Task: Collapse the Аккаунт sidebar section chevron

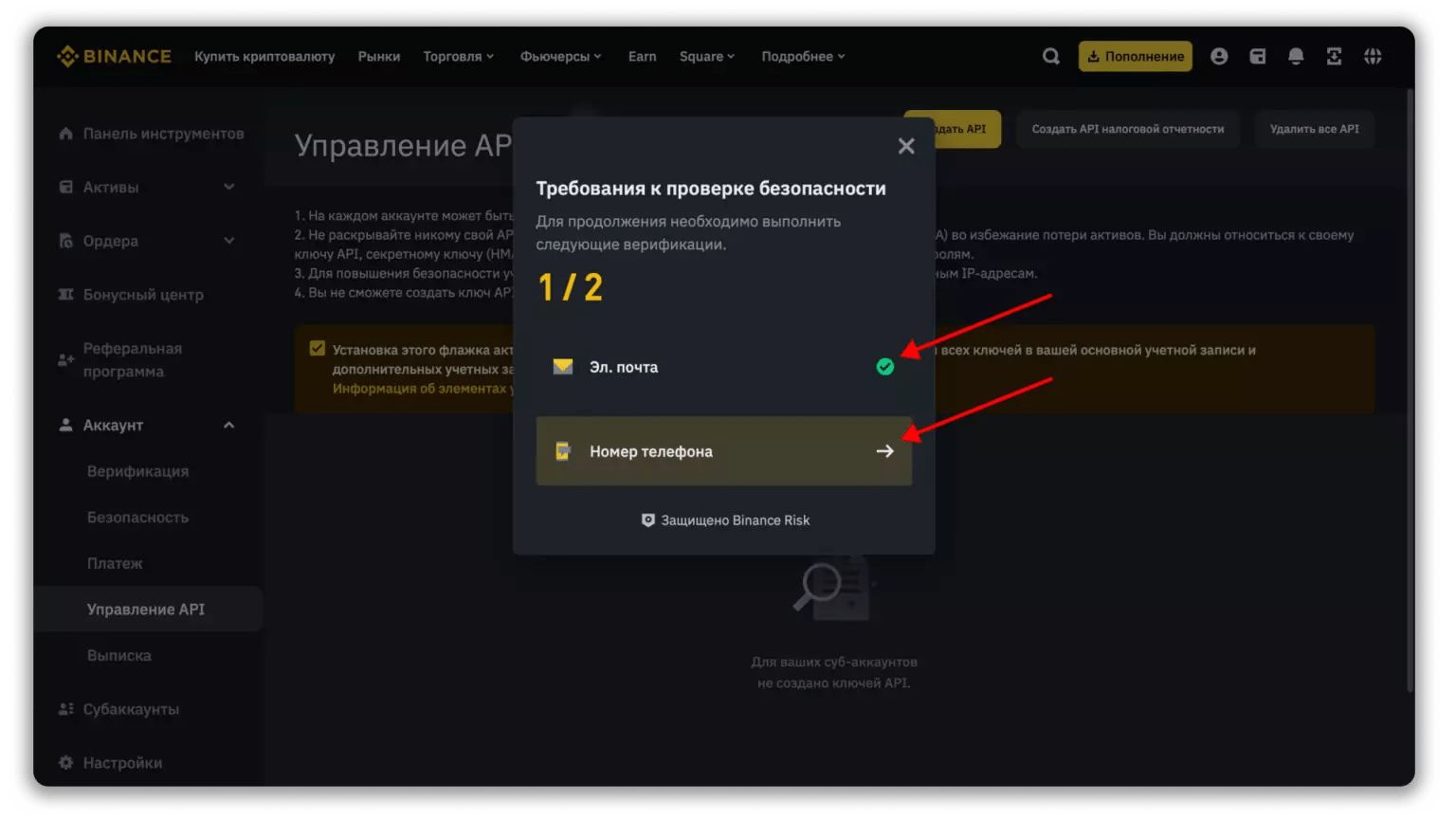Action: 229,425
